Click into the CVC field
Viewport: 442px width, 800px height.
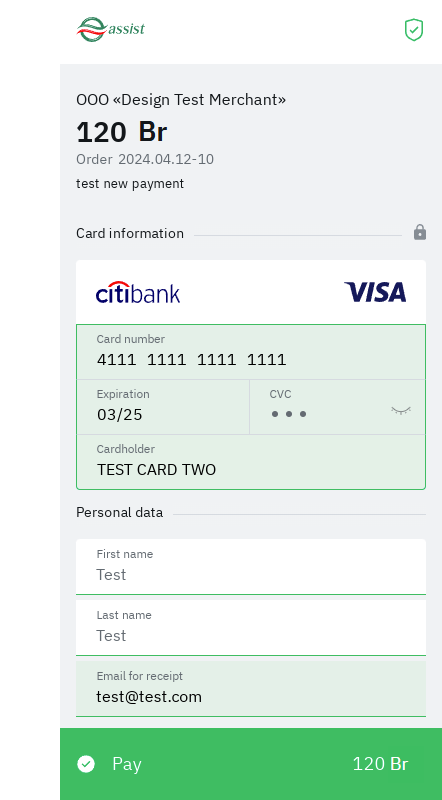[x=337, y=407]
